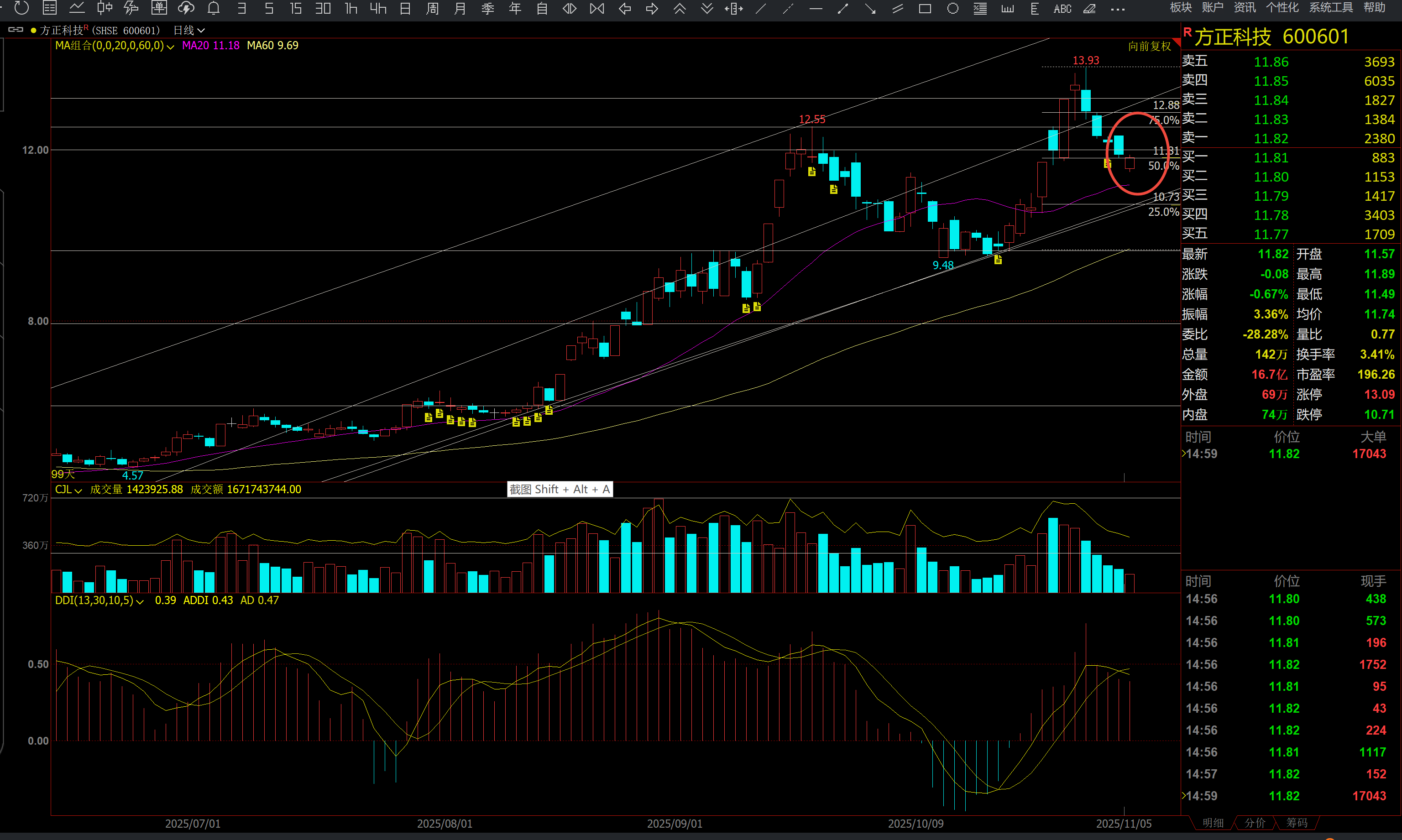Open the 系统工具 menu
1402x840 pixels.
(1331, 7)
